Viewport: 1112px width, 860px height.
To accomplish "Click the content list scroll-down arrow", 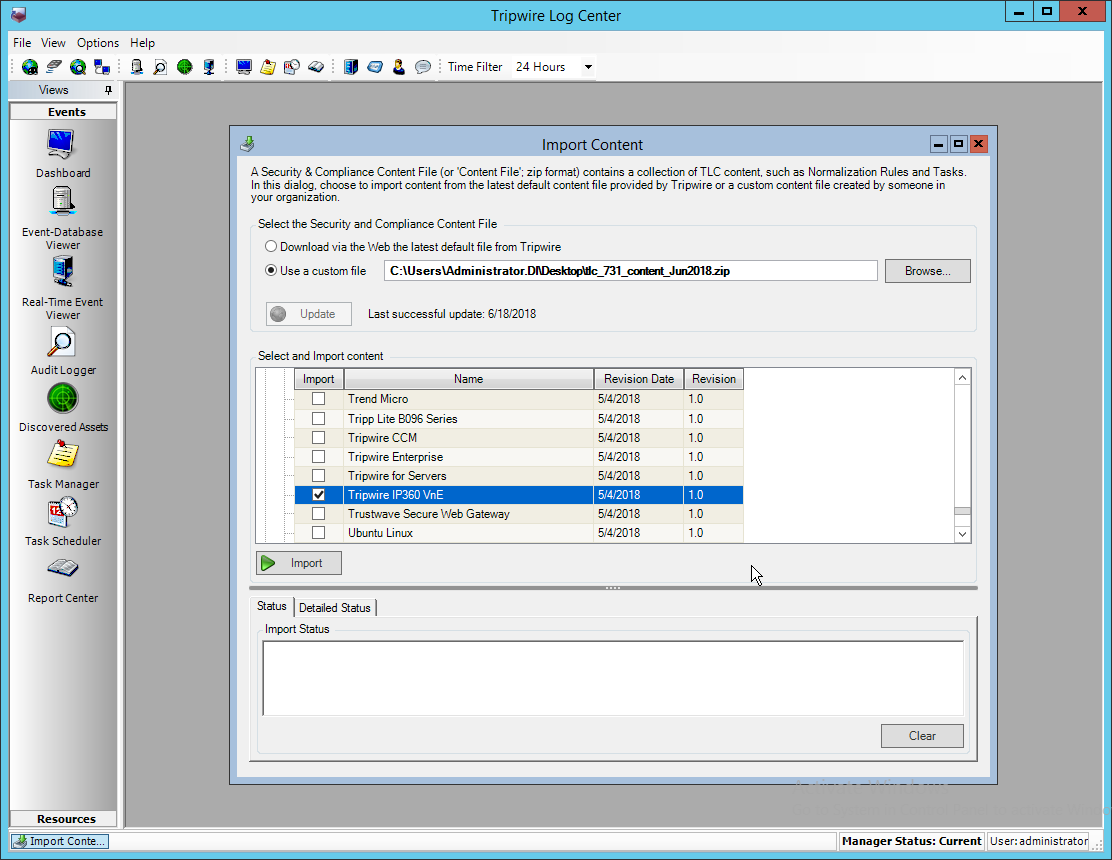I will [962, 534].
